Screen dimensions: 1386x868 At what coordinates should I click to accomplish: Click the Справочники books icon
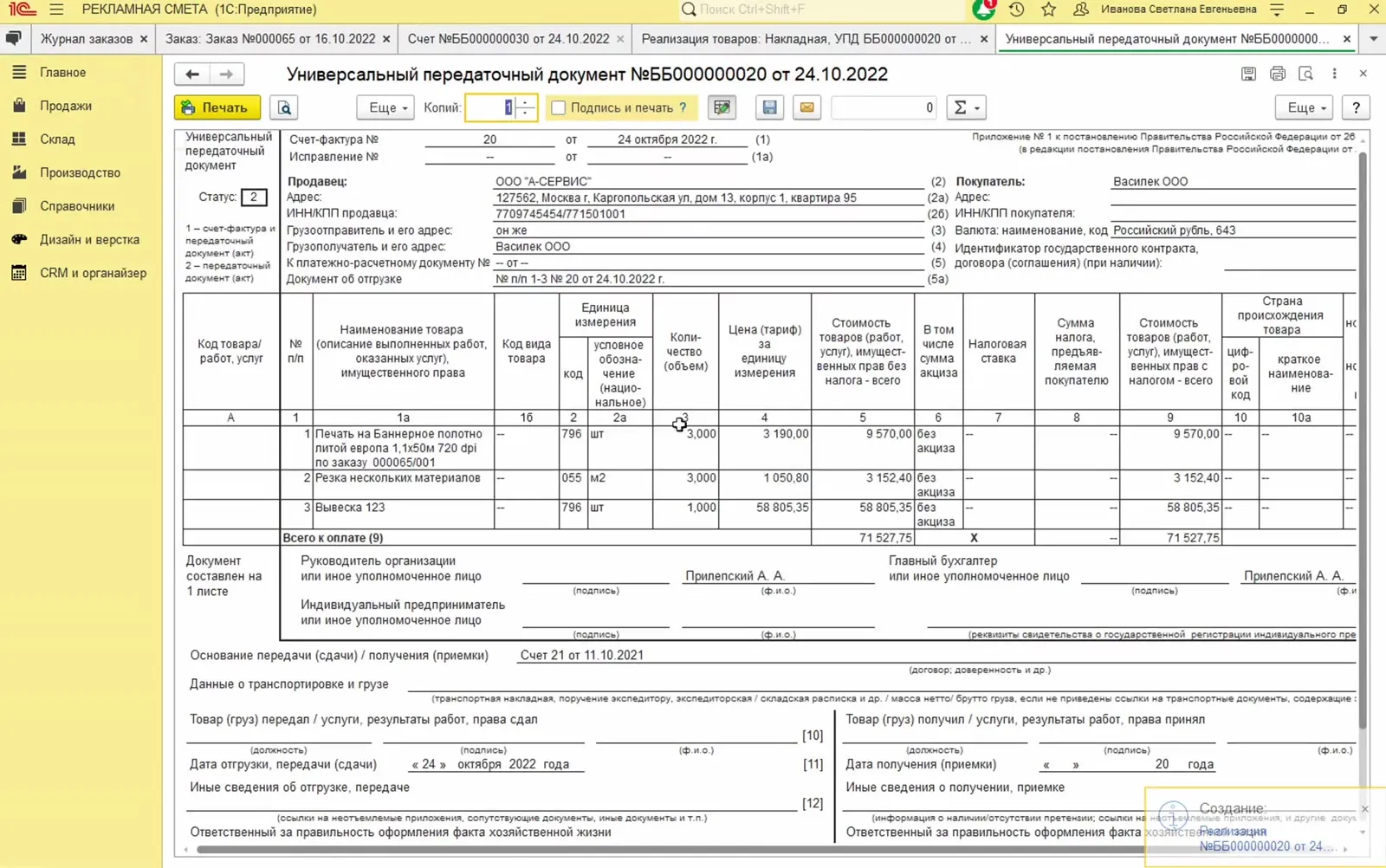point(19,206)
